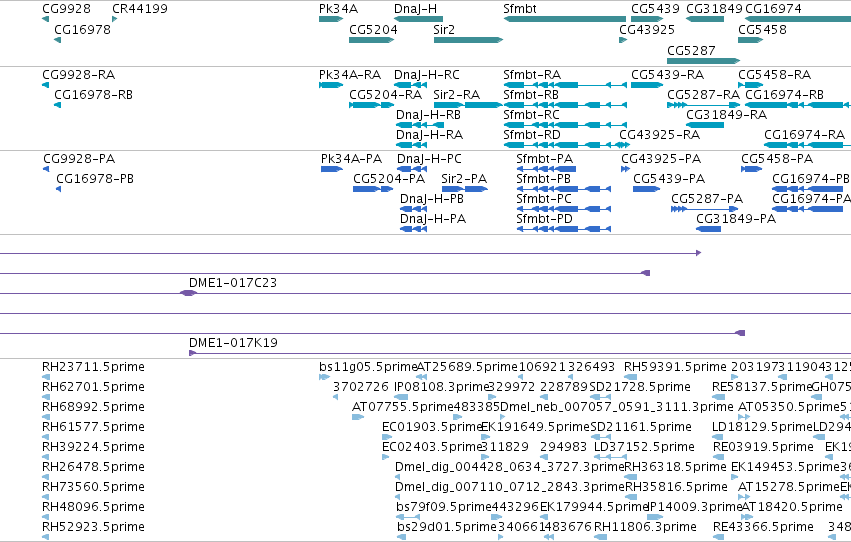Screen dimensions: 851x542
Task: Select the DnaJ-H gene bar
Action: (x=418, y=19)
